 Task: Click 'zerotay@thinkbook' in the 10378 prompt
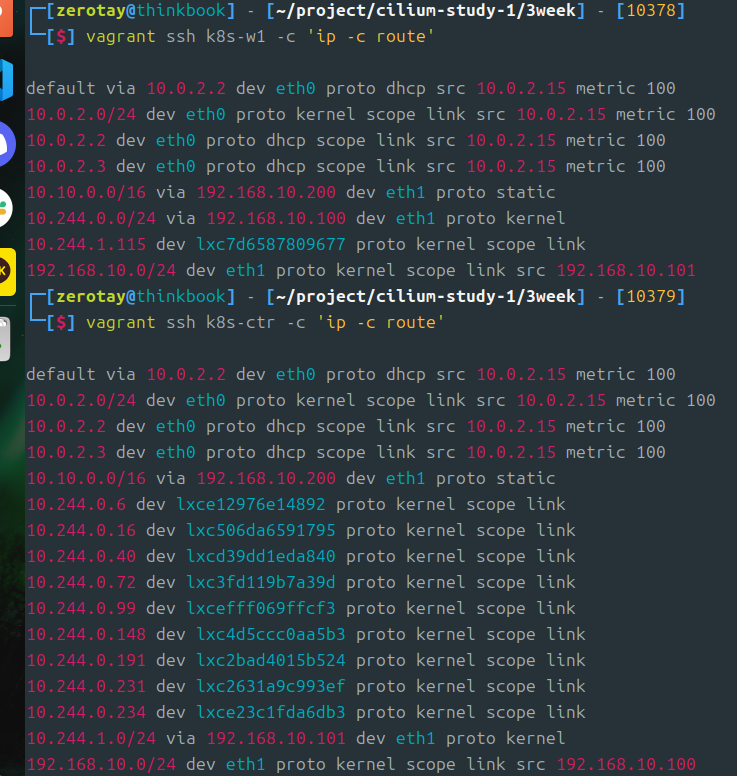coord(141,10)
